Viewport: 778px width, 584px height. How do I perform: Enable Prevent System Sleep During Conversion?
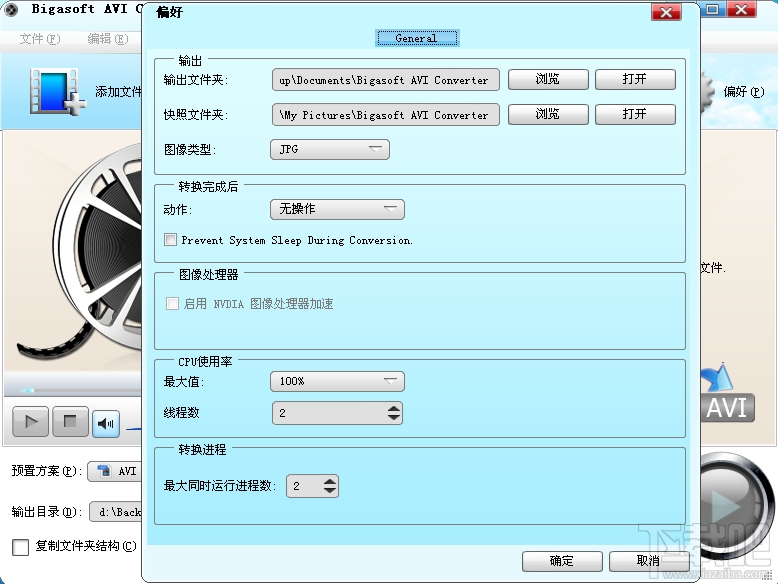[170, 240]
